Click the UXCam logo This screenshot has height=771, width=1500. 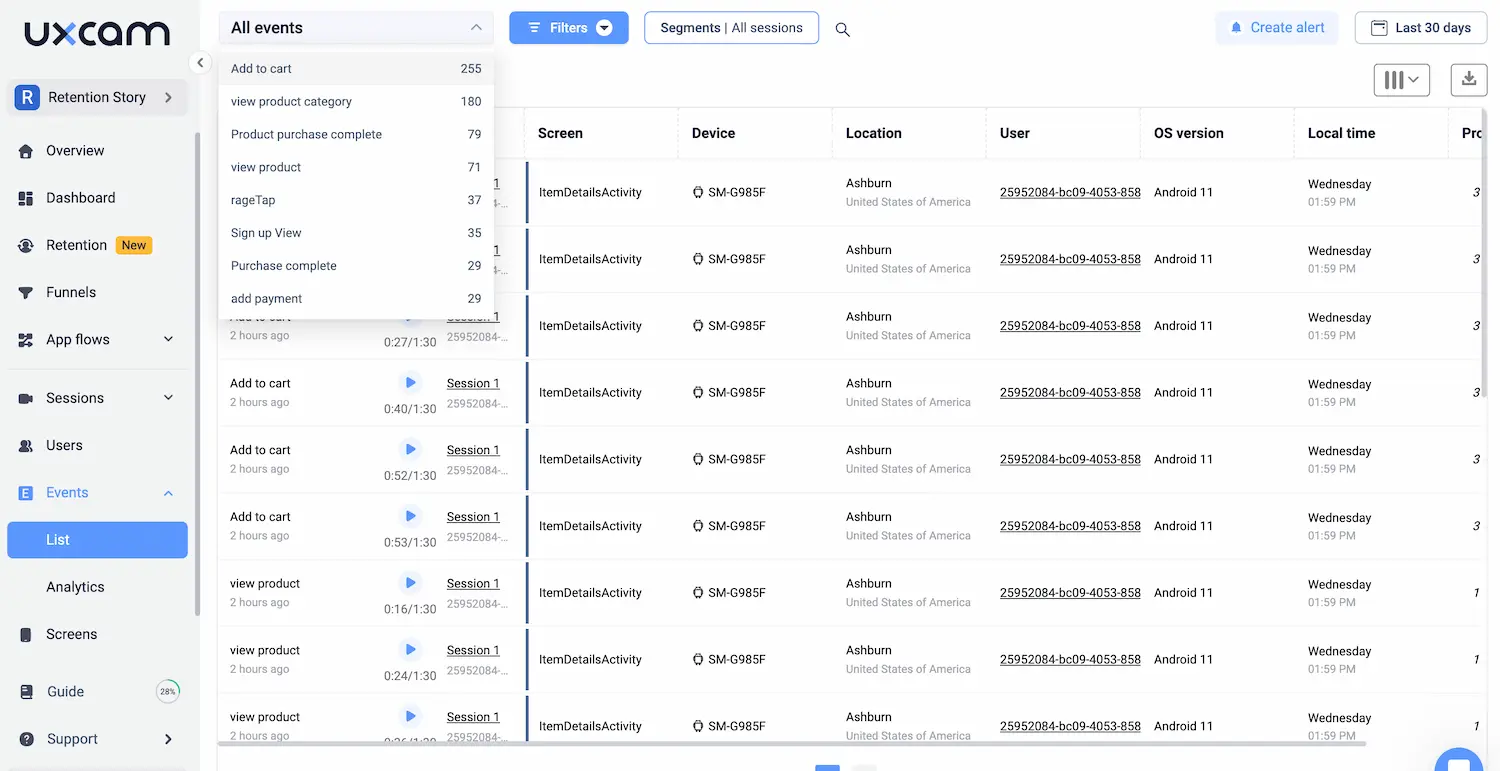(x=97, y=33)
